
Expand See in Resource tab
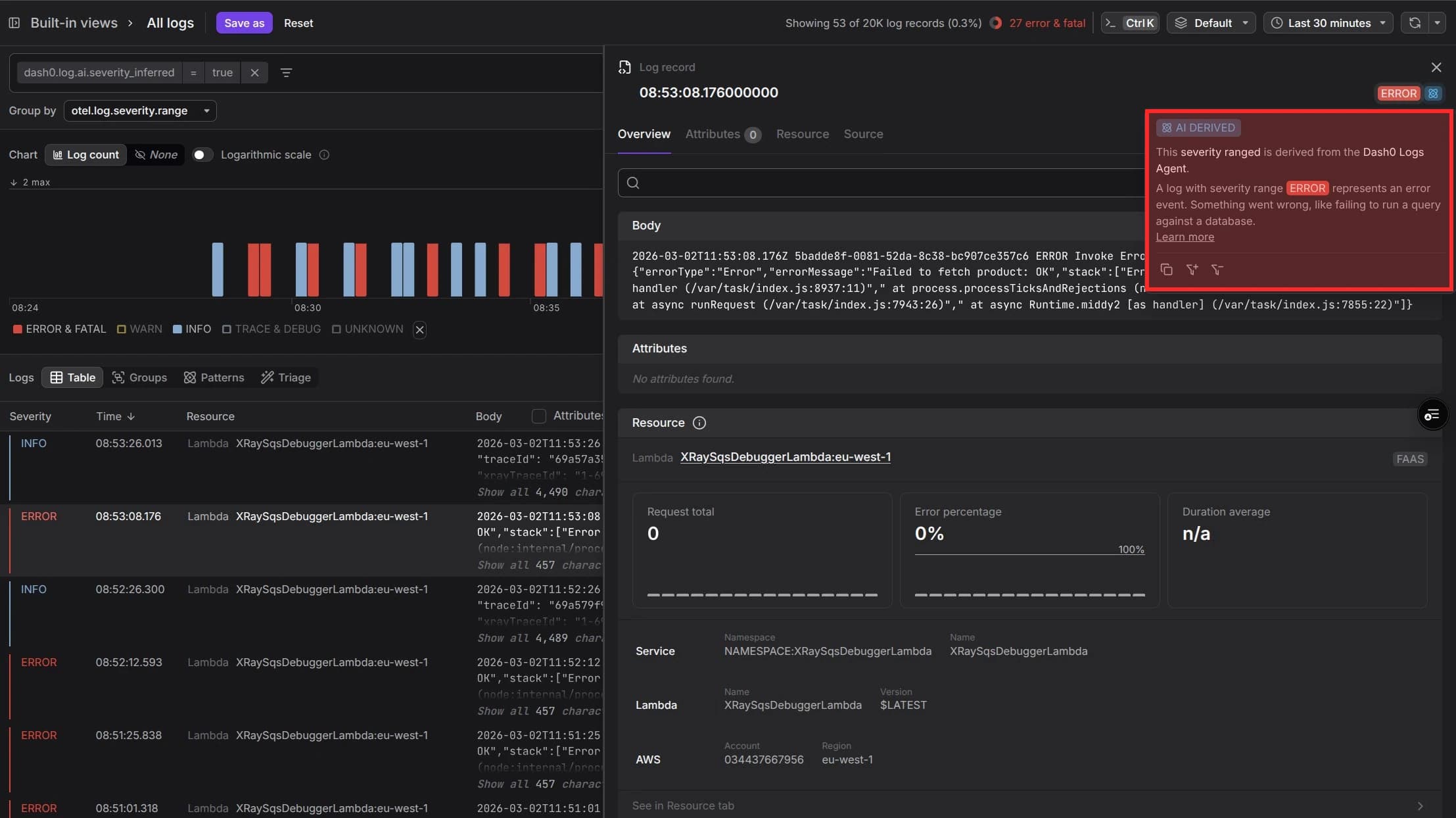coord(1029,806)
